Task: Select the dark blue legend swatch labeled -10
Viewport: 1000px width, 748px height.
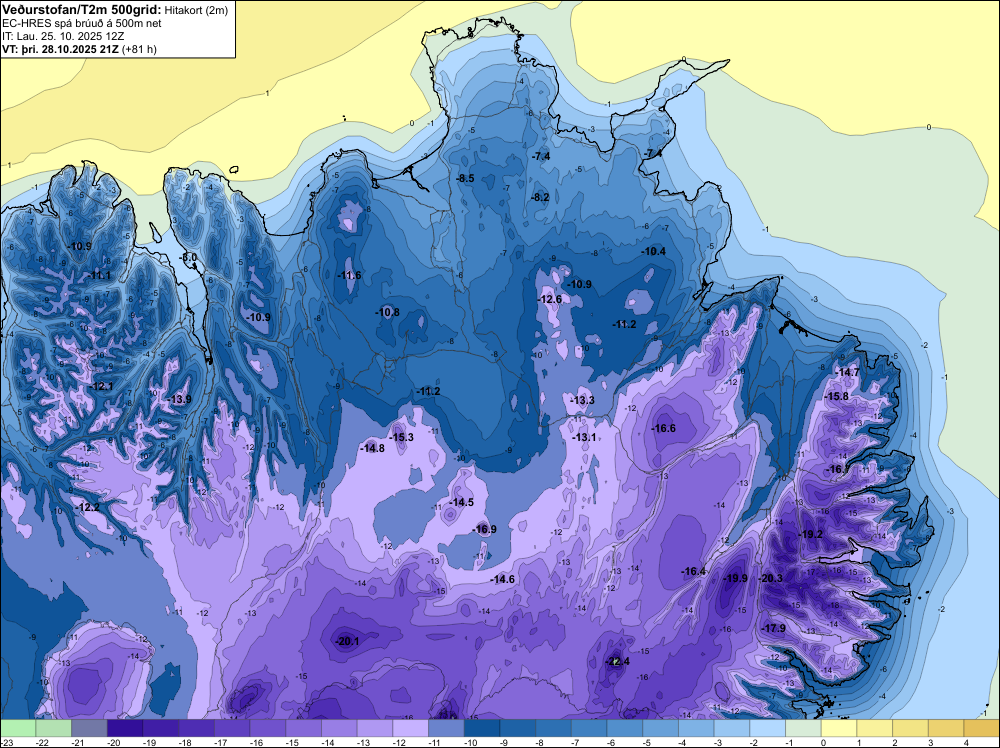Action: [482, 728]
